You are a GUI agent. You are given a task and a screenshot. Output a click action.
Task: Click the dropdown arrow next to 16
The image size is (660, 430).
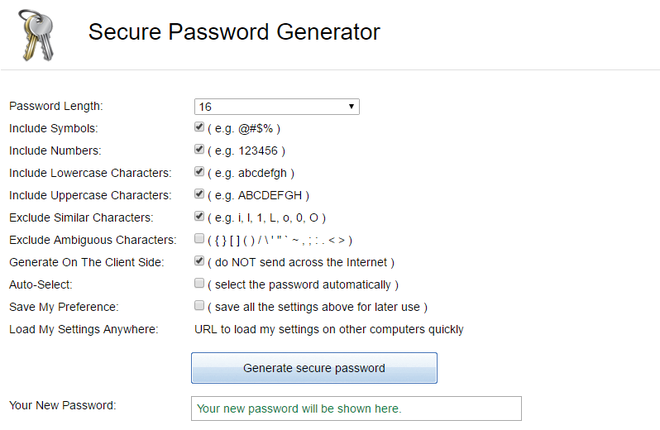point(351,106)
